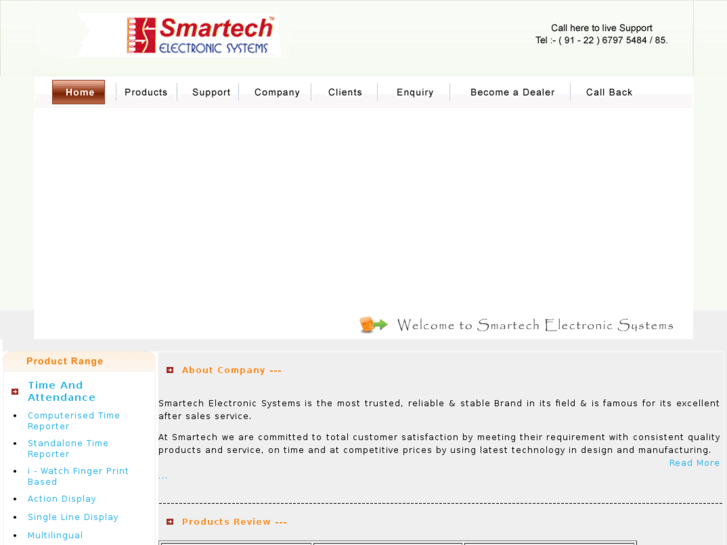Click the Call here to live Support text
Image resolution: width=727 pixels, height=545 pixels.
coord(601,28)
